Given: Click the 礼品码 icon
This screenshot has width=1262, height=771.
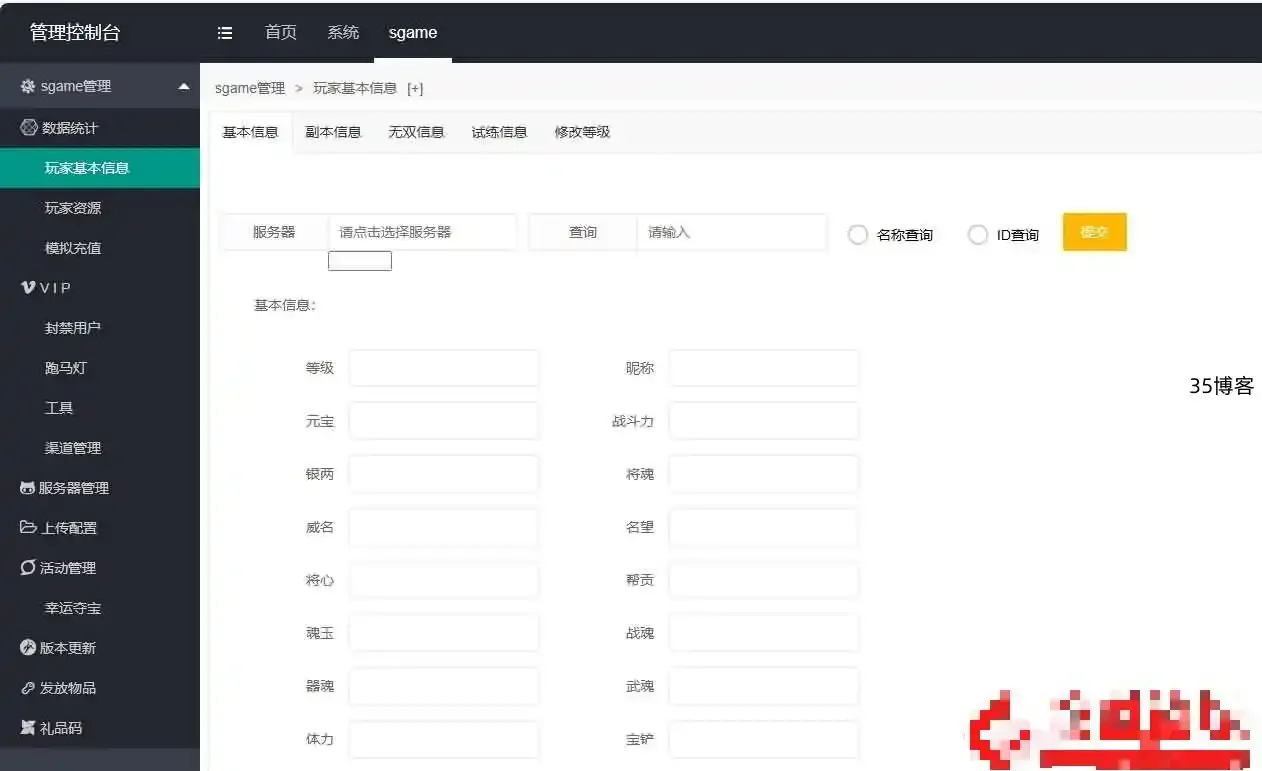Looking at the screenshot, I should [x=28, y=727].
